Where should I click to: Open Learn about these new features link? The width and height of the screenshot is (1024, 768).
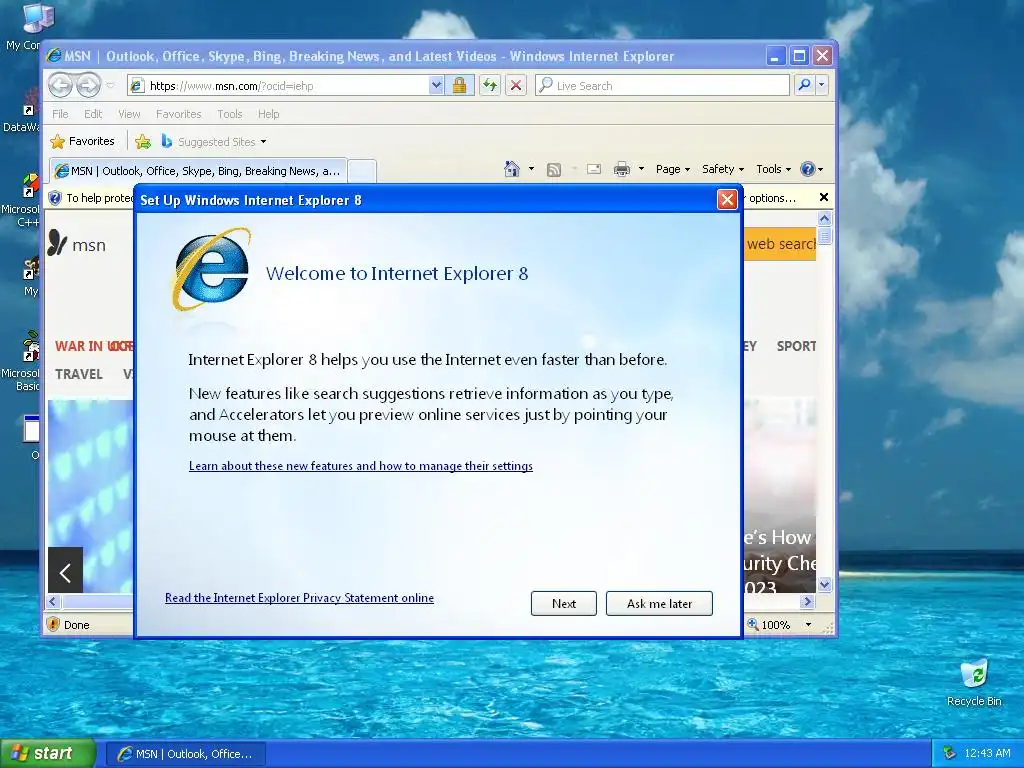(x=360, y=466)
